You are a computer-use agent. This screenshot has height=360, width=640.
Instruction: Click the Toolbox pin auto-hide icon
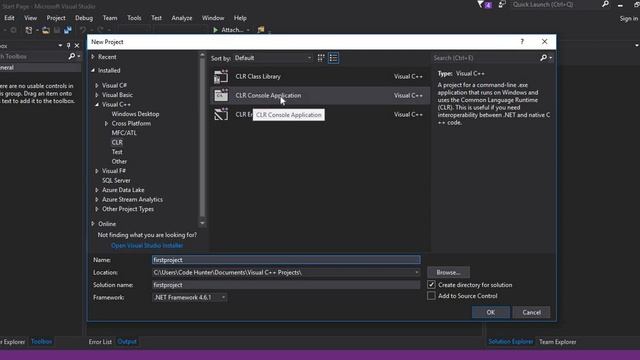(68, 45)
